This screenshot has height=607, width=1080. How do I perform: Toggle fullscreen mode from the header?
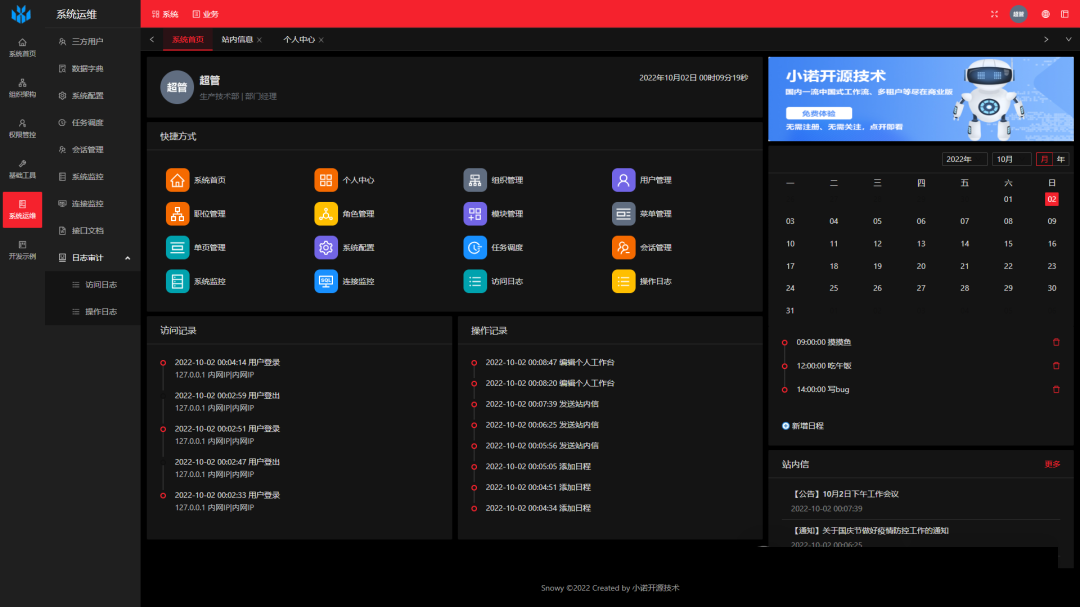coord(994,14)
